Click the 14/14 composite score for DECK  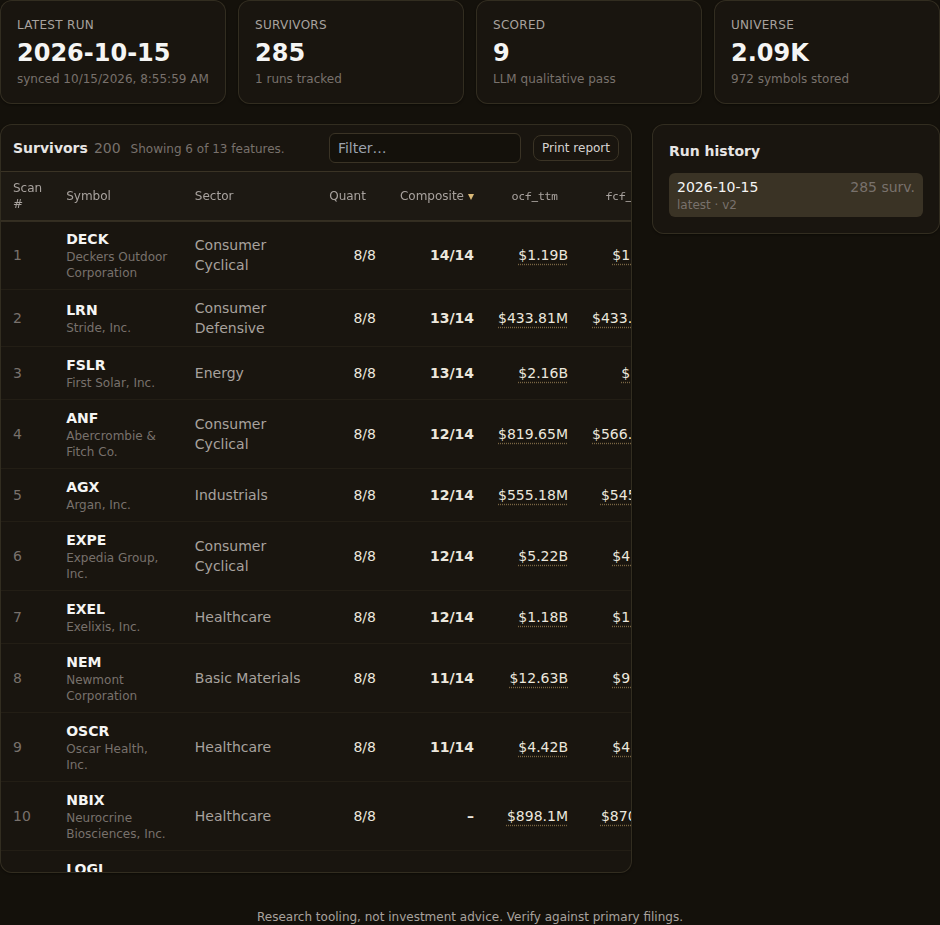[x=452, y=255]
